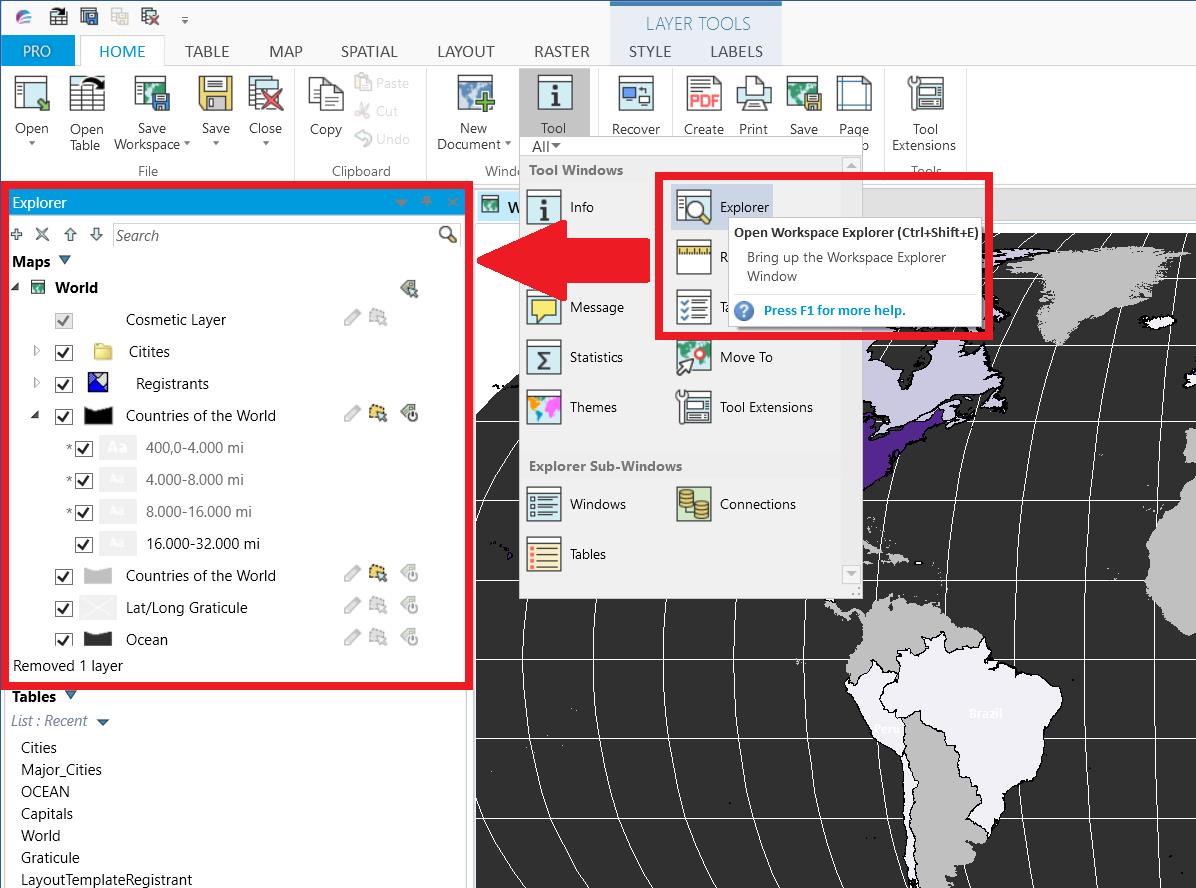Uncheck the 8.000-16.000 mi label checkbox
This screenshot has height=888, width=1196.
click(84, 513)
